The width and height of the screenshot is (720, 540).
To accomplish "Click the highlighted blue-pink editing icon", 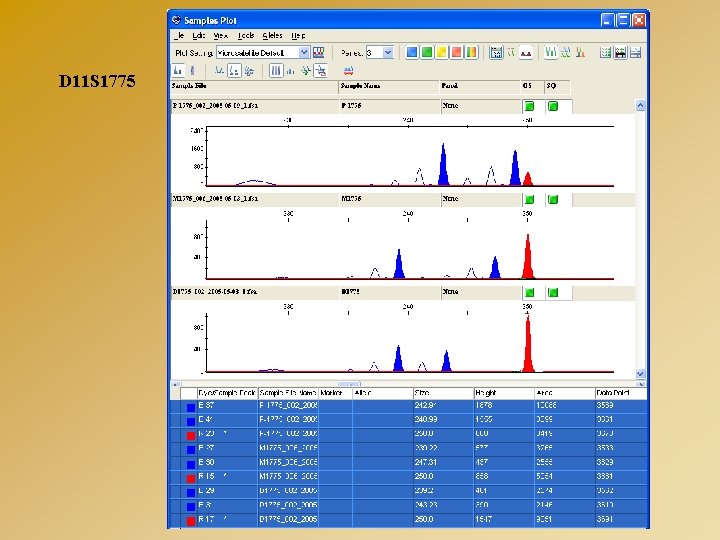I will [321, 71].
